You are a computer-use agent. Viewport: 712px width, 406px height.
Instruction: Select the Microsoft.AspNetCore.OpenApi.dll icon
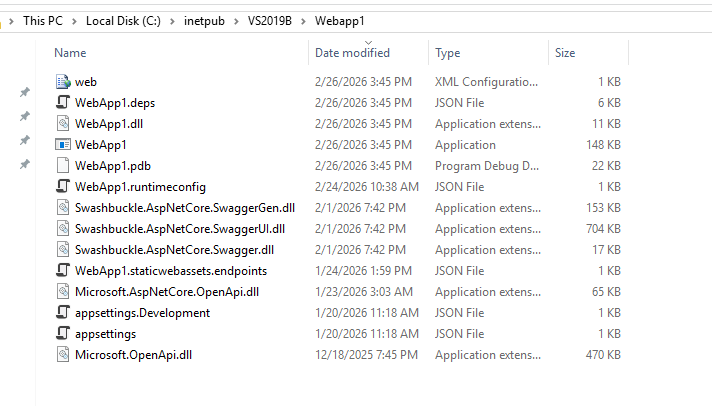(x=63, y=292)
